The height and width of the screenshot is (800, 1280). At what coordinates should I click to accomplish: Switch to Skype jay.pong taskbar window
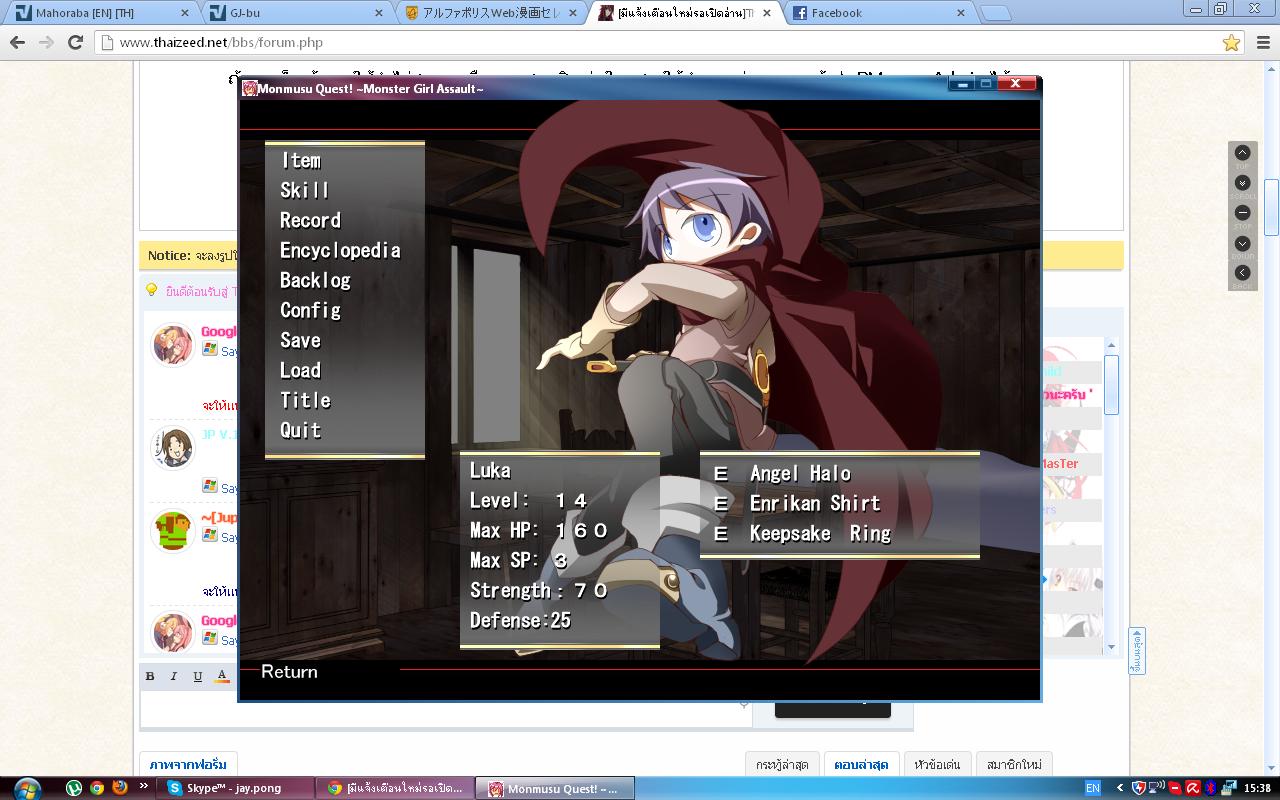235,788
